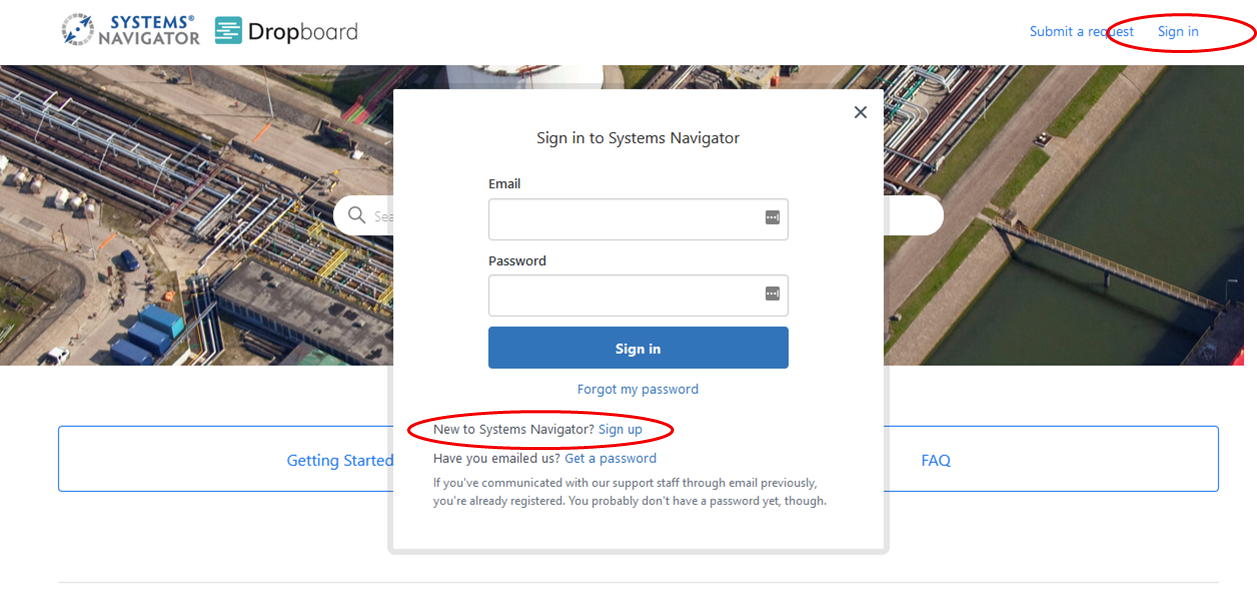Click the Forgot my password link
The image size is (1257, 598).
point(637,389)
